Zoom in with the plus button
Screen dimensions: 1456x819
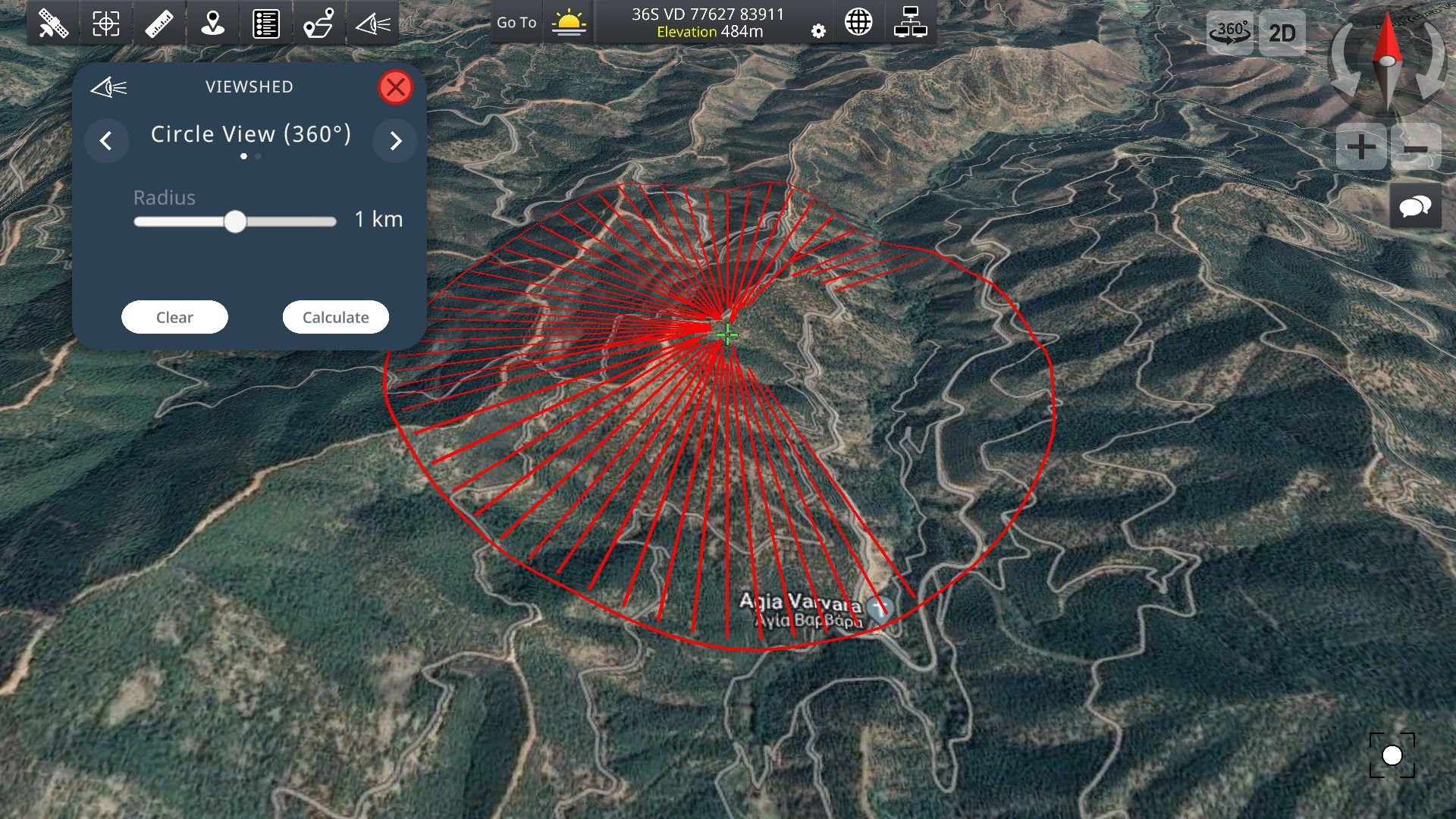(1361, 147)
